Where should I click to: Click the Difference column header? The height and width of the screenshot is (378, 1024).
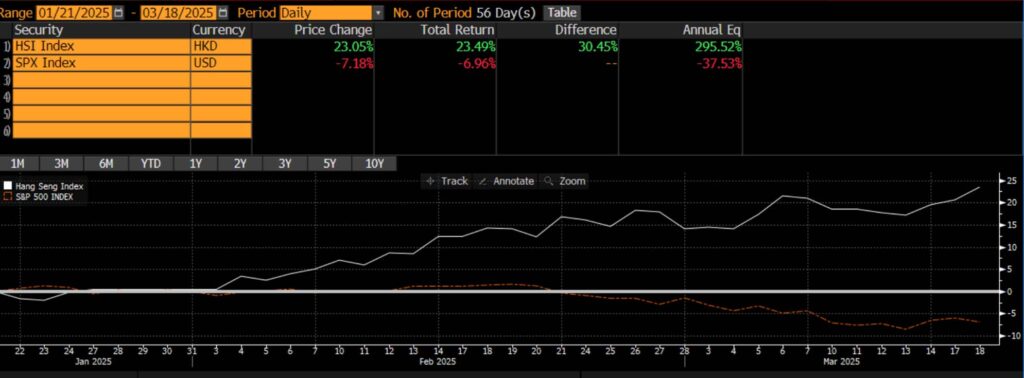click(586, 30)
